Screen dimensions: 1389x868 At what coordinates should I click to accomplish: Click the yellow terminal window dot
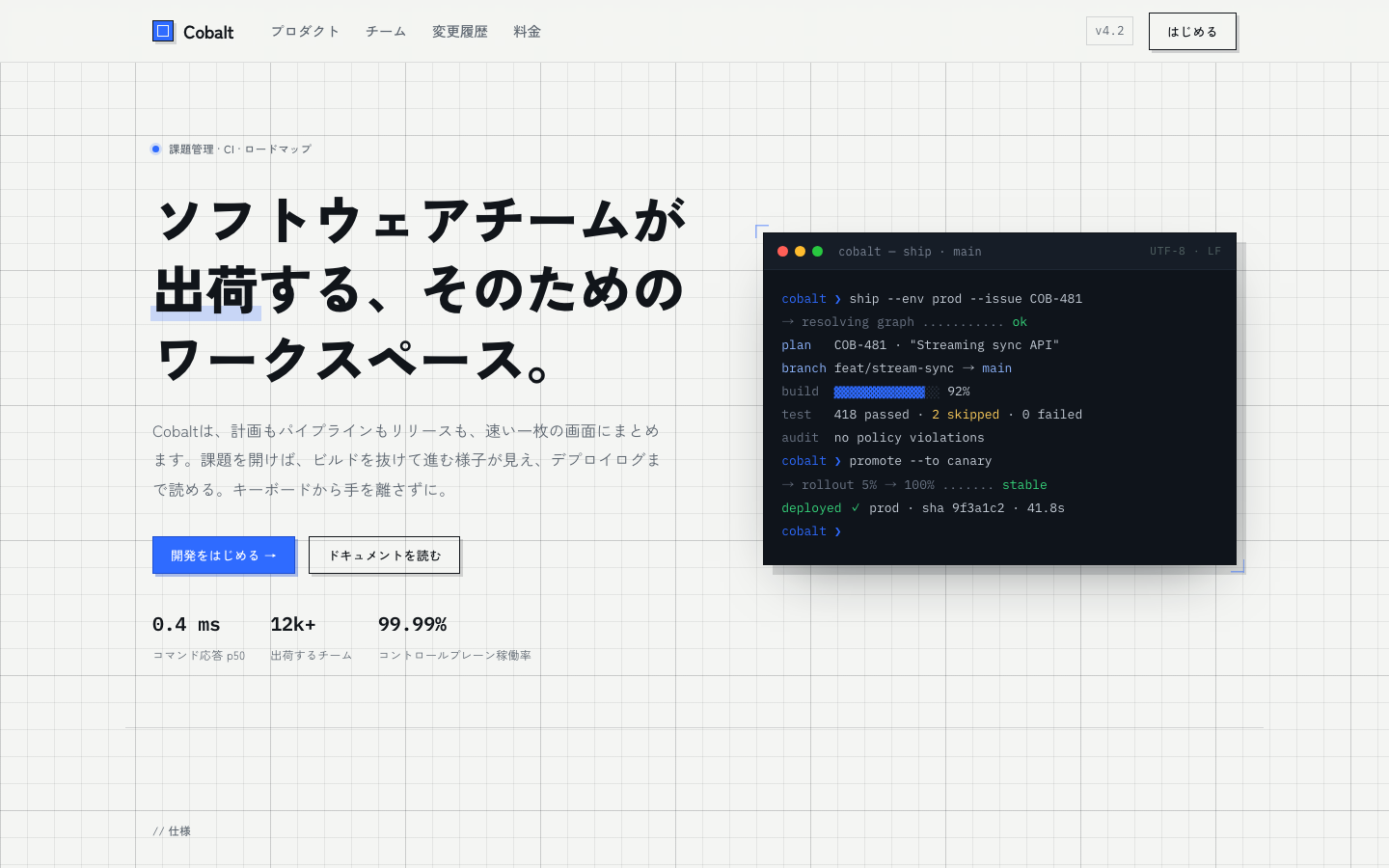coord(800,252)
